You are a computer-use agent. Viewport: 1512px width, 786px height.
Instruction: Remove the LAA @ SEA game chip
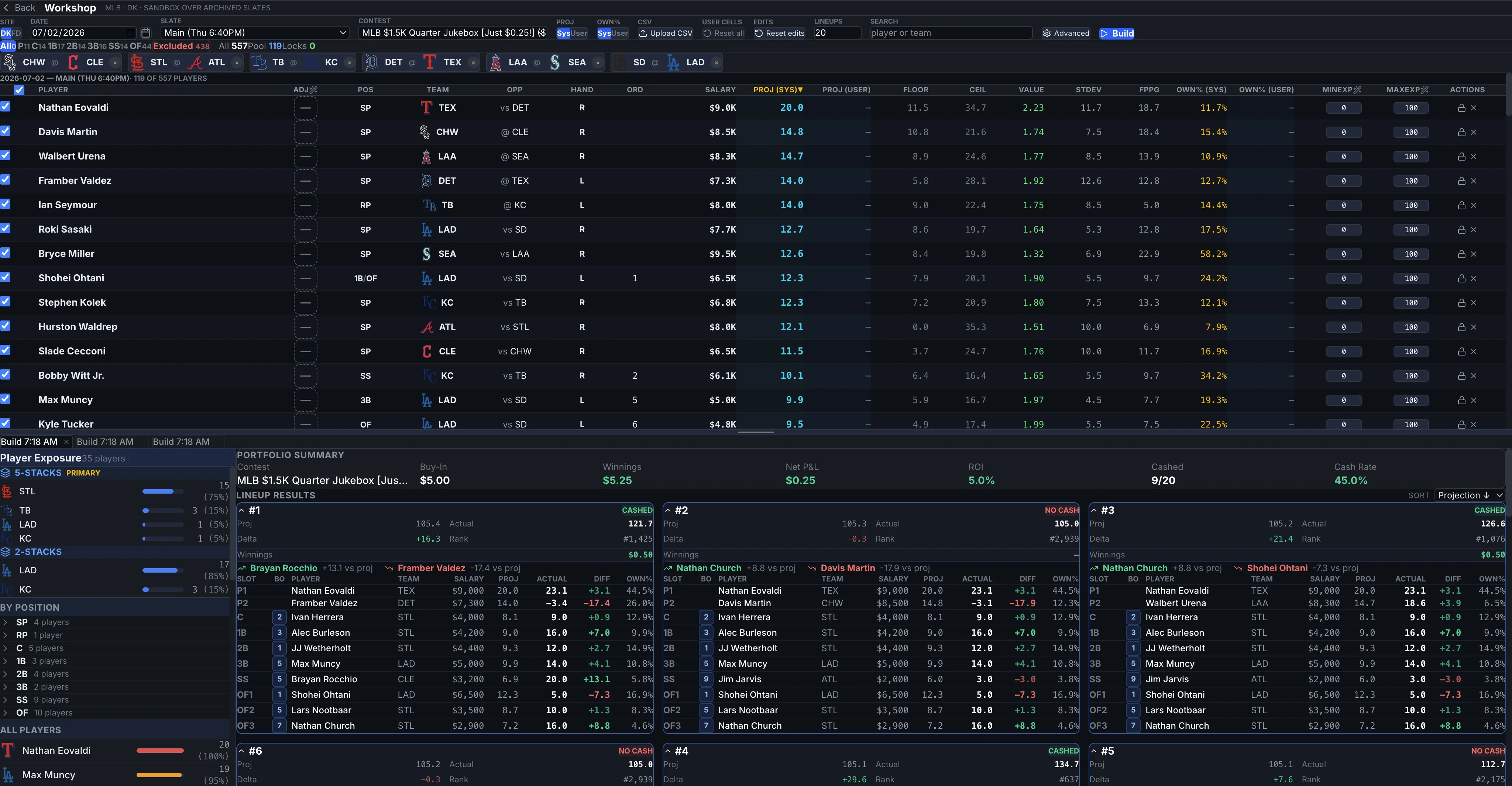click(598, 63)
